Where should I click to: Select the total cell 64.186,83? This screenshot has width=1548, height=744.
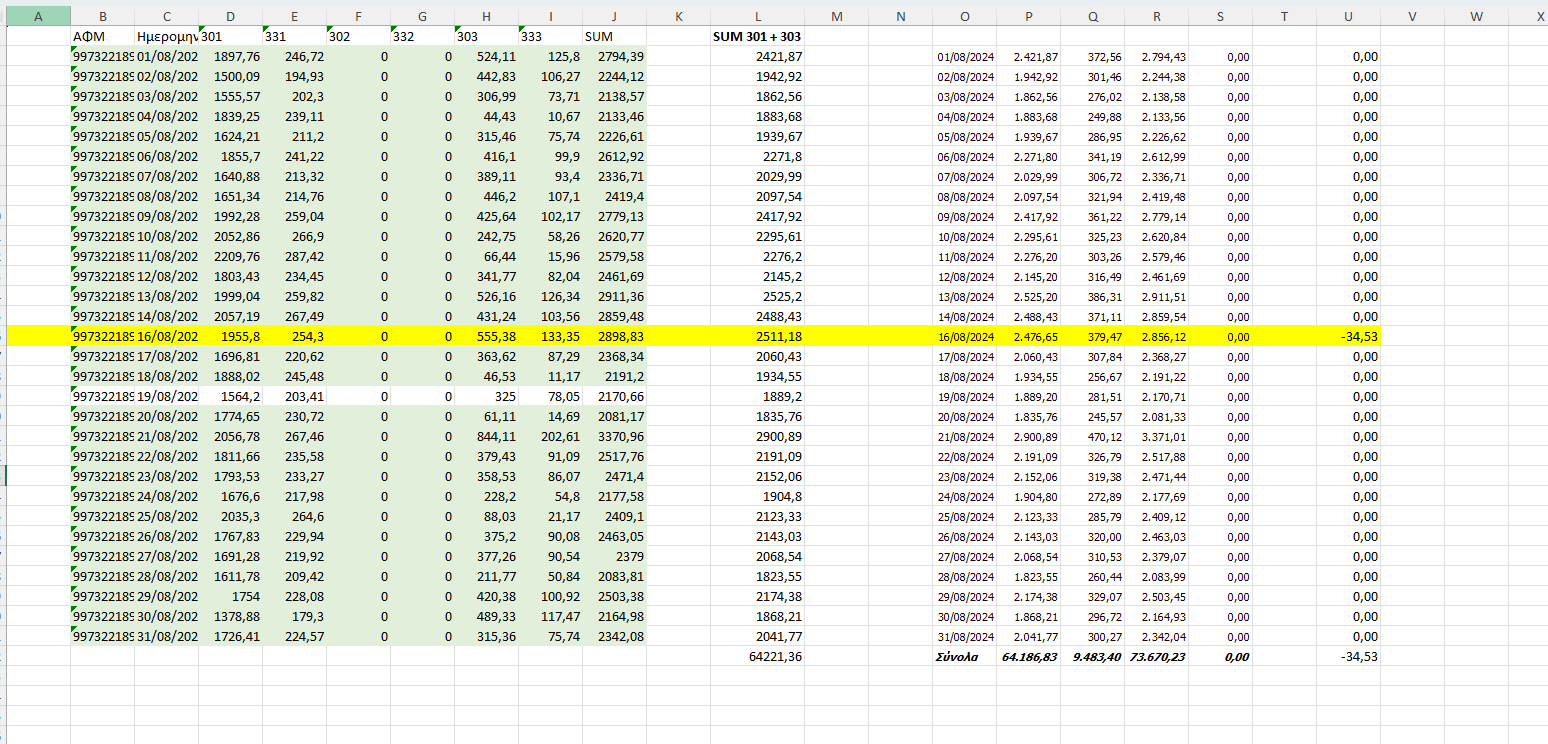1028,657
